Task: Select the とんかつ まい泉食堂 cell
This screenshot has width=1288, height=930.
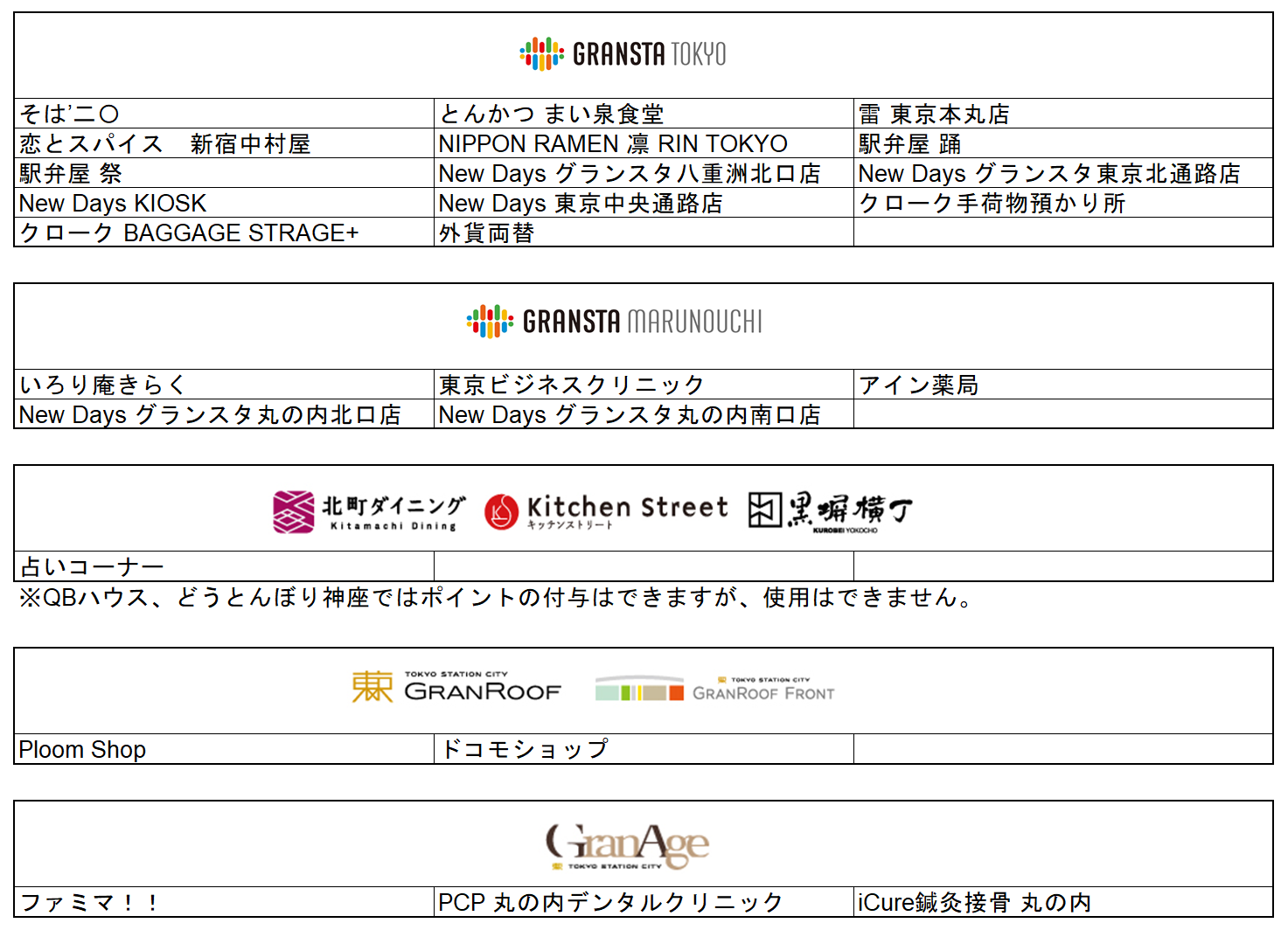Action: [644, 114]
